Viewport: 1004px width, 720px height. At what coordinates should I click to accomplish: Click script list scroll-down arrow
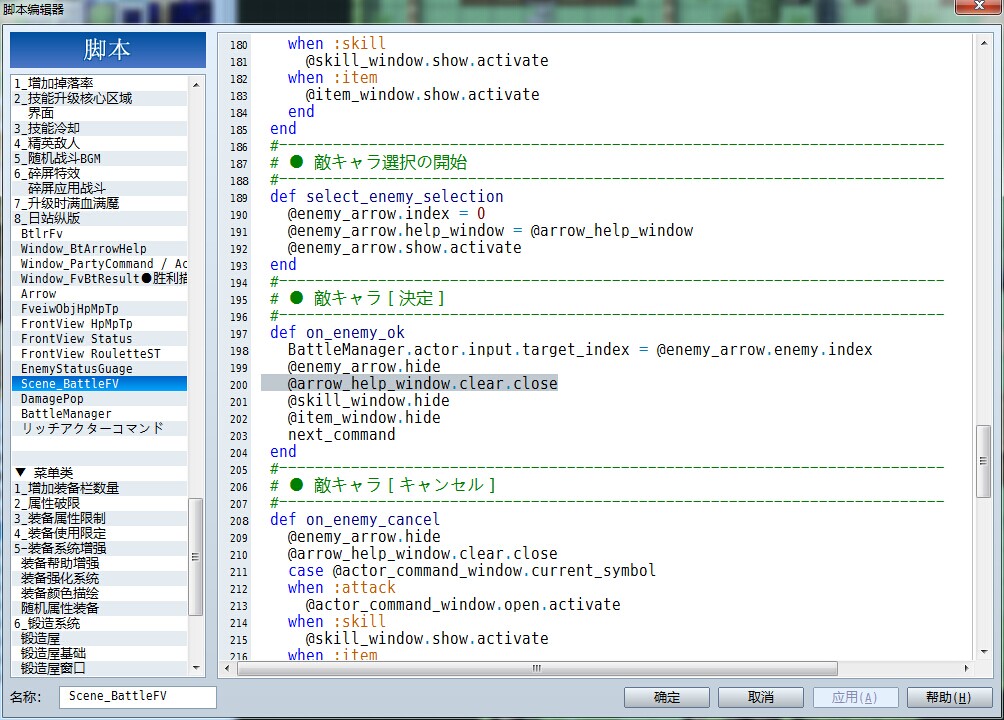[x=196, y=667]
